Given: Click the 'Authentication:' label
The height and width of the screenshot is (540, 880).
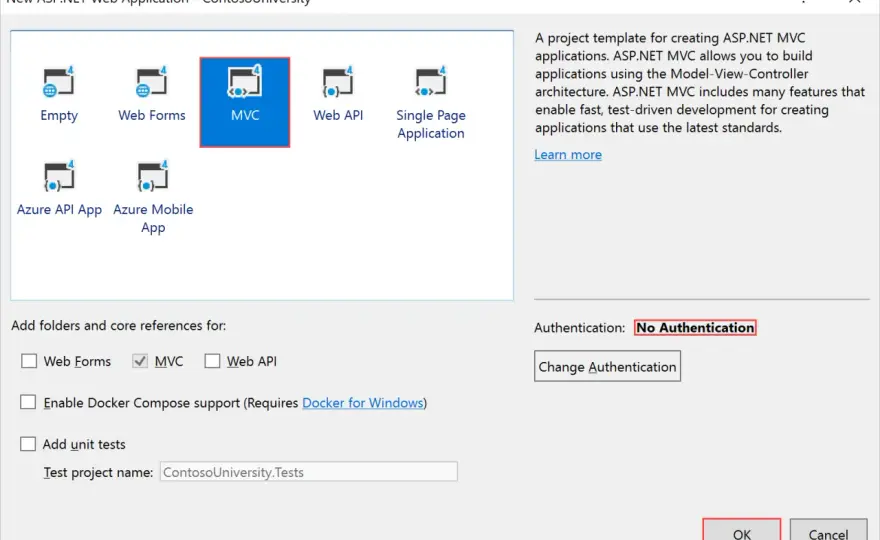Looking at the screenshot, I should pos(579,328).
